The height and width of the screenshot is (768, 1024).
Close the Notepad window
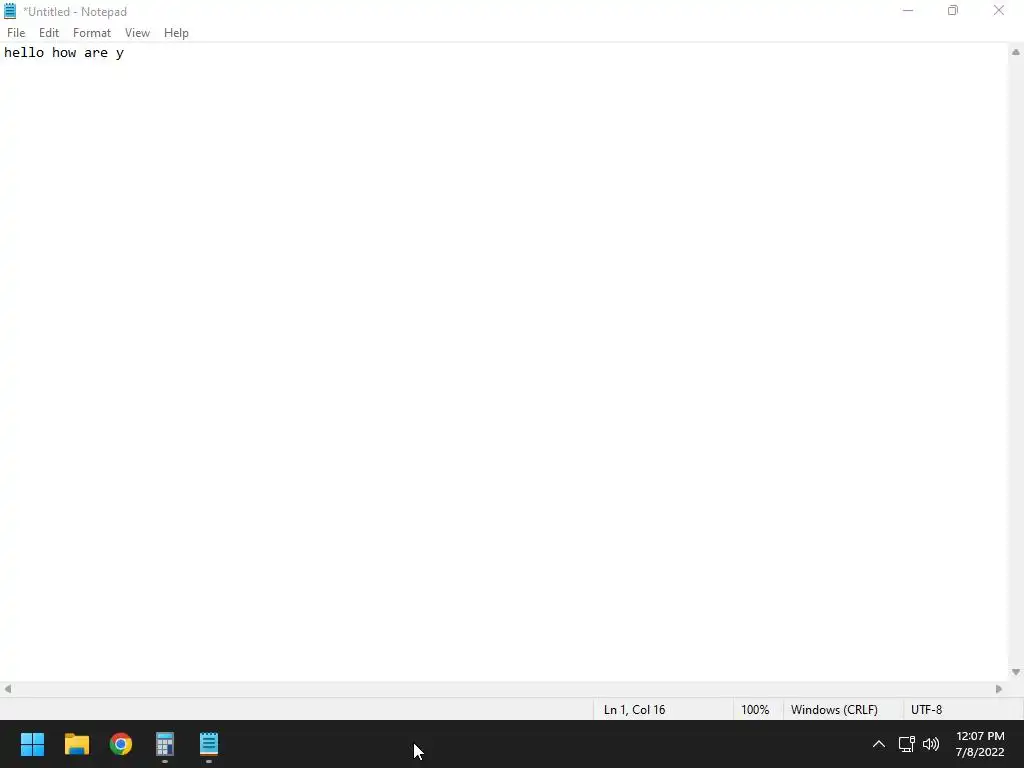[999, 10]
